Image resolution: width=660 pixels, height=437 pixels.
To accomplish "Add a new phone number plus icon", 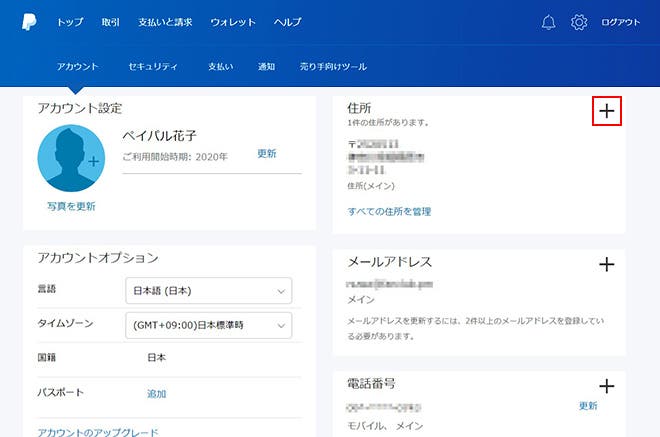I will pos(606,386).
